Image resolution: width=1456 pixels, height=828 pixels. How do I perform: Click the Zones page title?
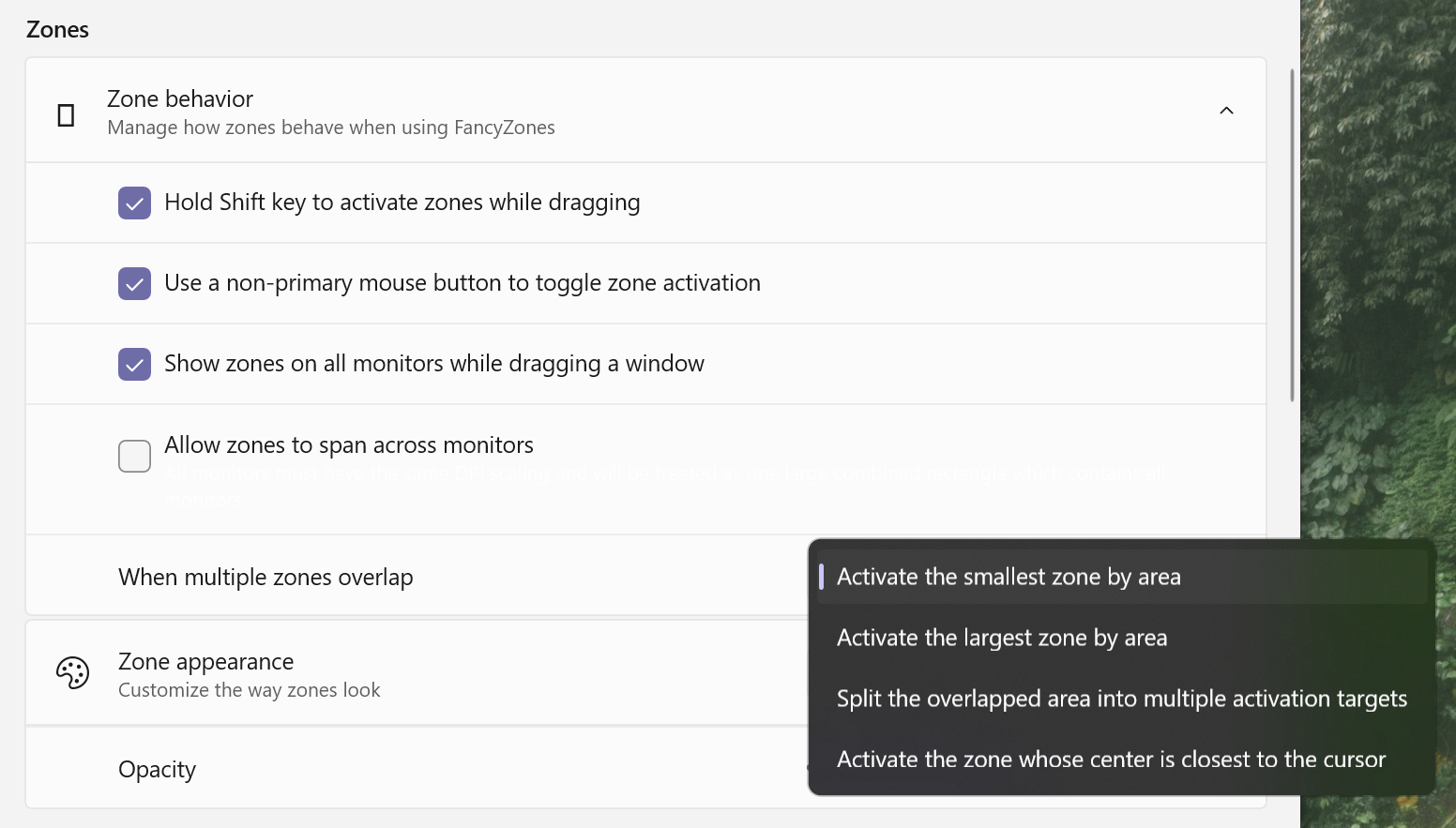tap(57, 29)
